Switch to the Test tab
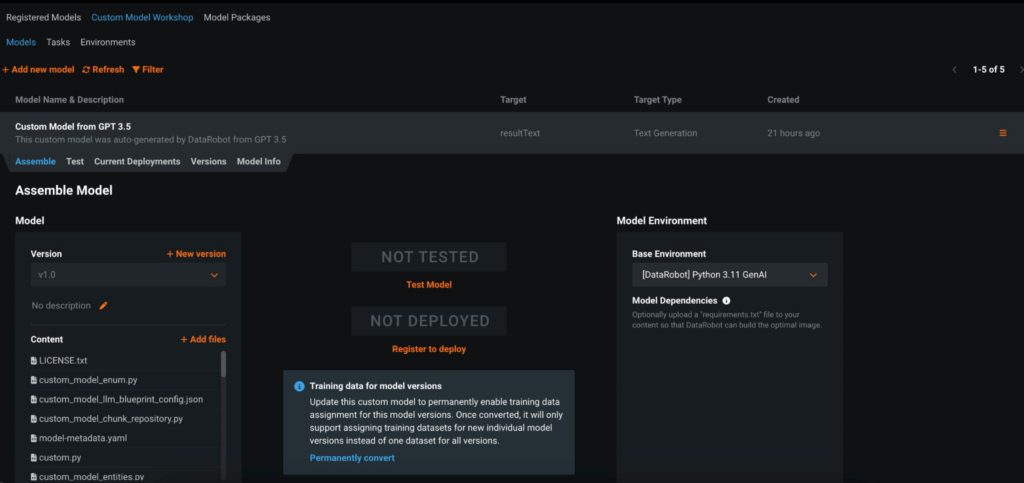Viewport: 1024px width, 483px height. pos(75,162)
